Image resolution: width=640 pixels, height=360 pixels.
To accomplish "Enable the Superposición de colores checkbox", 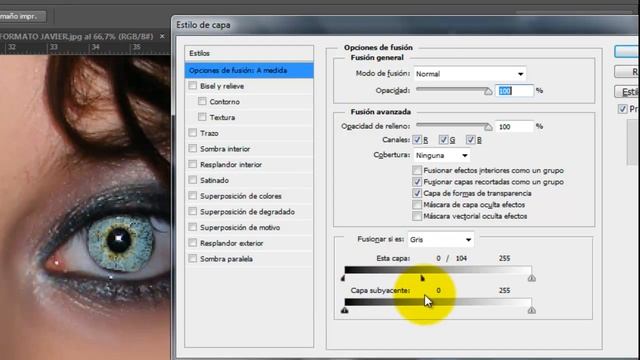I will (193, 196).
